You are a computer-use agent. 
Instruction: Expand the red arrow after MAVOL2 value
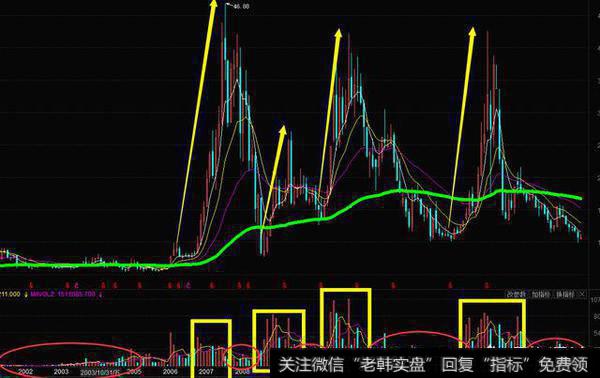pyautogui.click(x=100, y=294)
